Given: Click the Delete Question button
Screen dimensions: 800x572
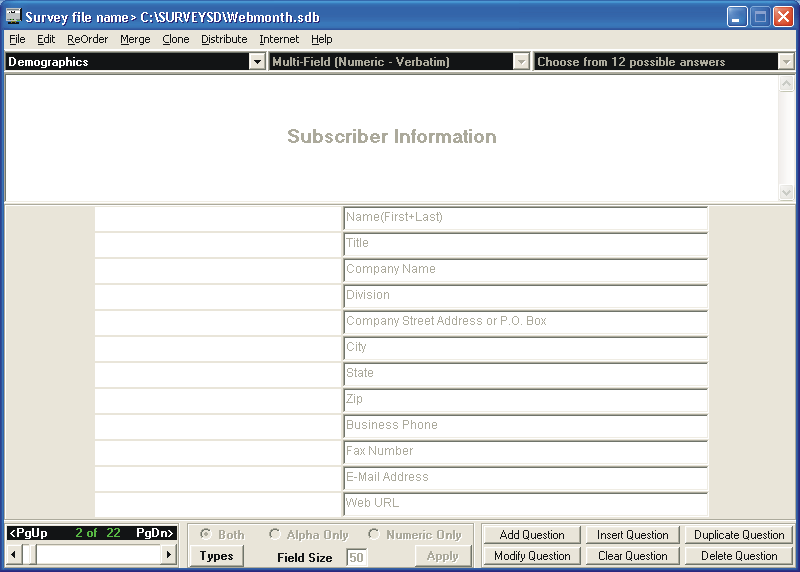Looking at the screenshot, I should coord(739,556).
